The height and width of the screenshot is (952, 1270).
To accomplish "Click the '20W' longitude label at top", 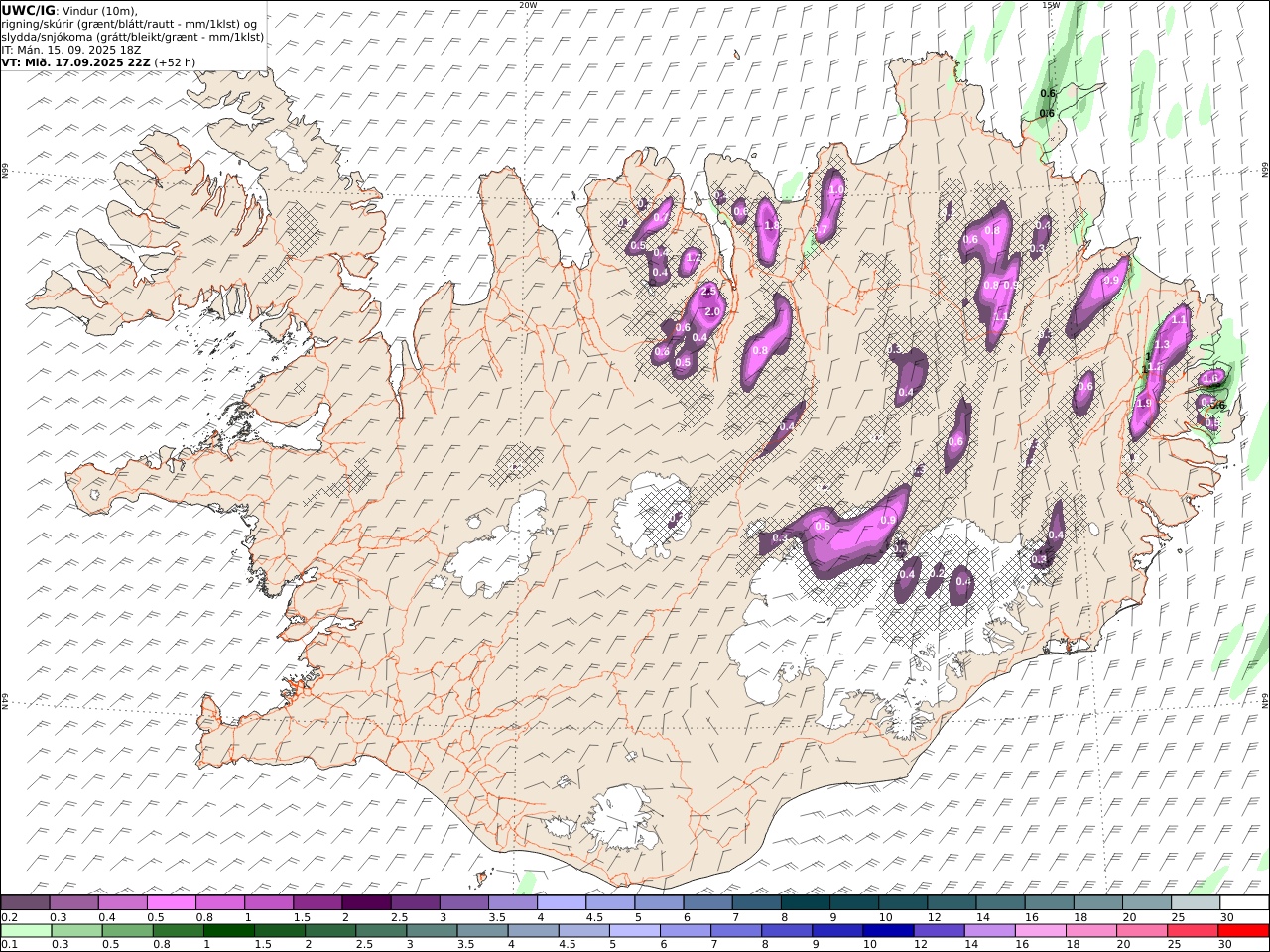I will [528, 5].
